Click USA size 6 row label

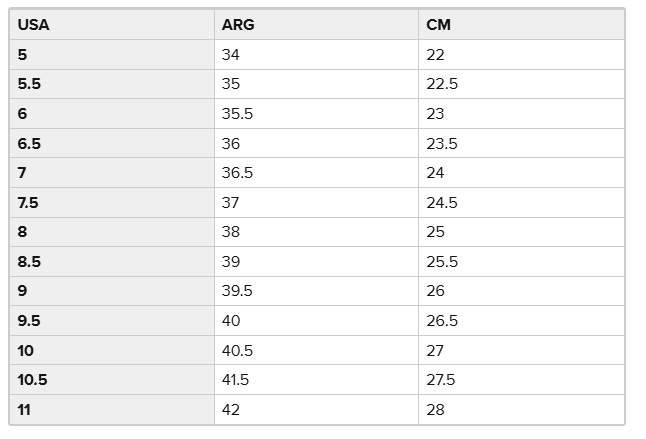click(x=22, y=114)
